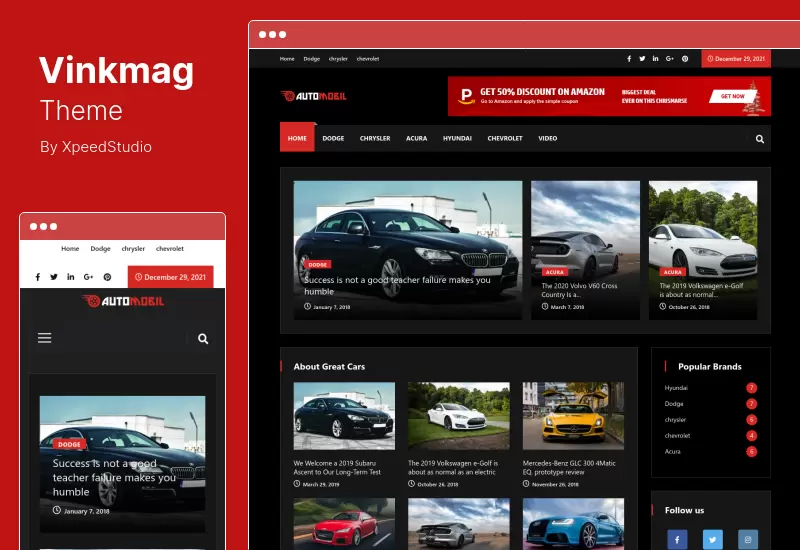
Task: Open the 2019 Subaru Ascent article thumbnail
Action: pyautogui.click(x=344, y=416)
